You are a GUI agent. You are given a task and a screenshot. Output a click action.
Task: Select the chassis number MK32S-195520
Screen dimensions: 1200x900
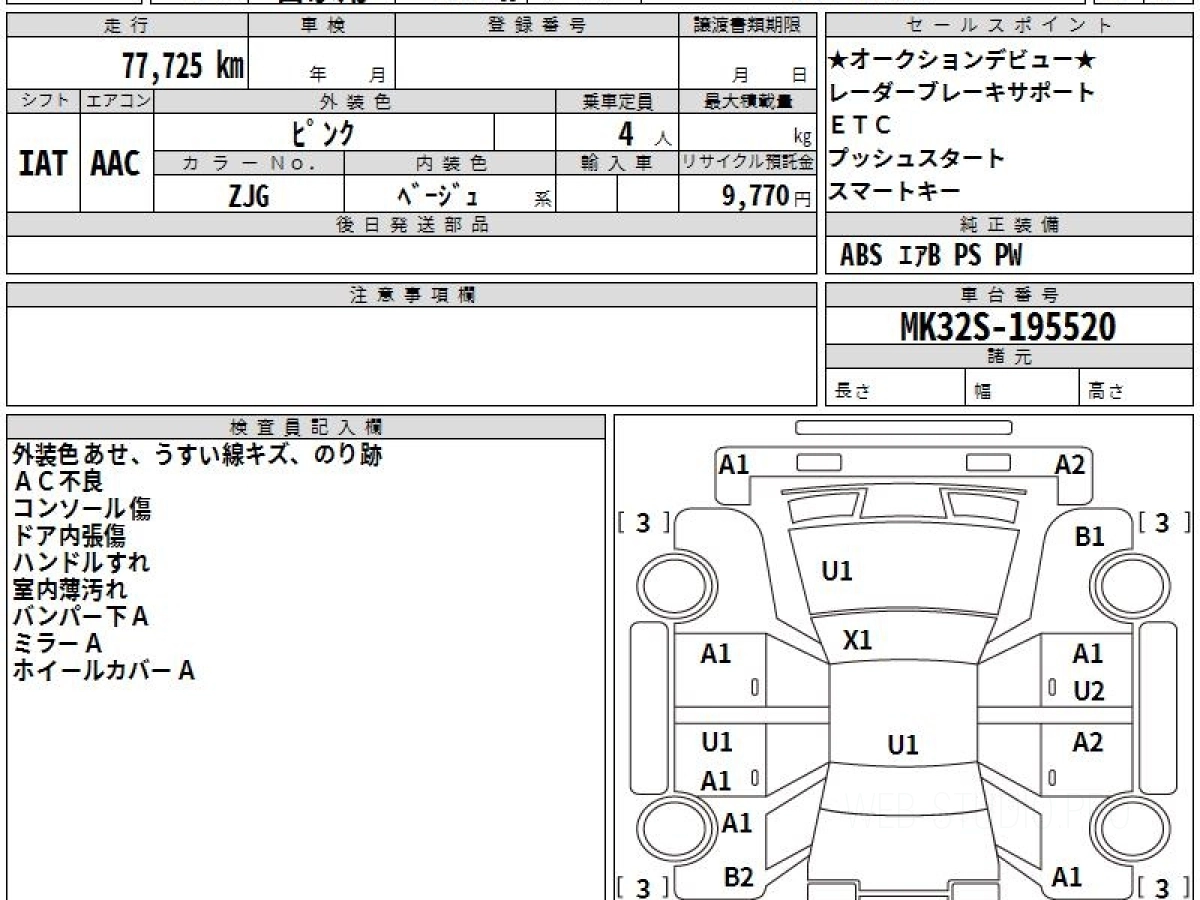(x=1008, y=326)
